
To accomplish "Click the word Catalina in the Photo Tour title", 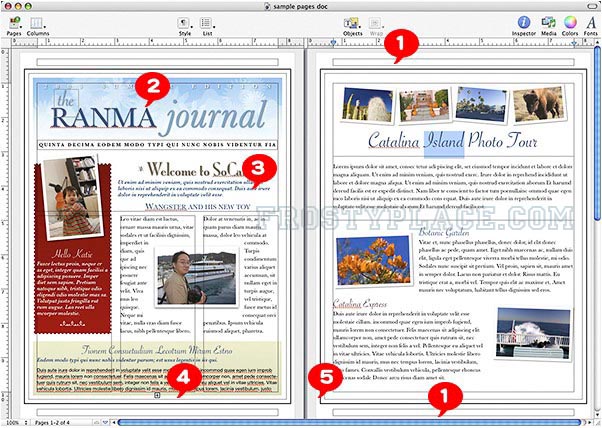I will coord(394,141).
